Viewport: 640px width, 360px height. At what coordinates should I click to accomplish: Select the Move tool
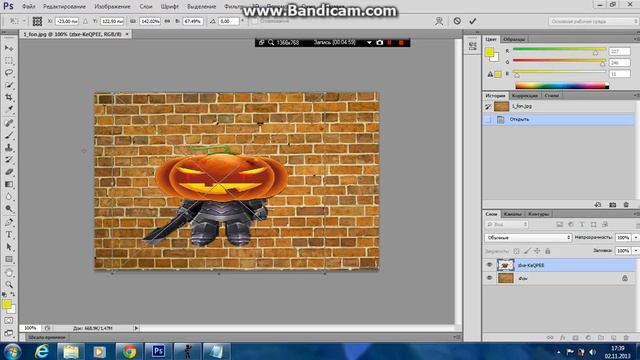[x=9, y=48]
